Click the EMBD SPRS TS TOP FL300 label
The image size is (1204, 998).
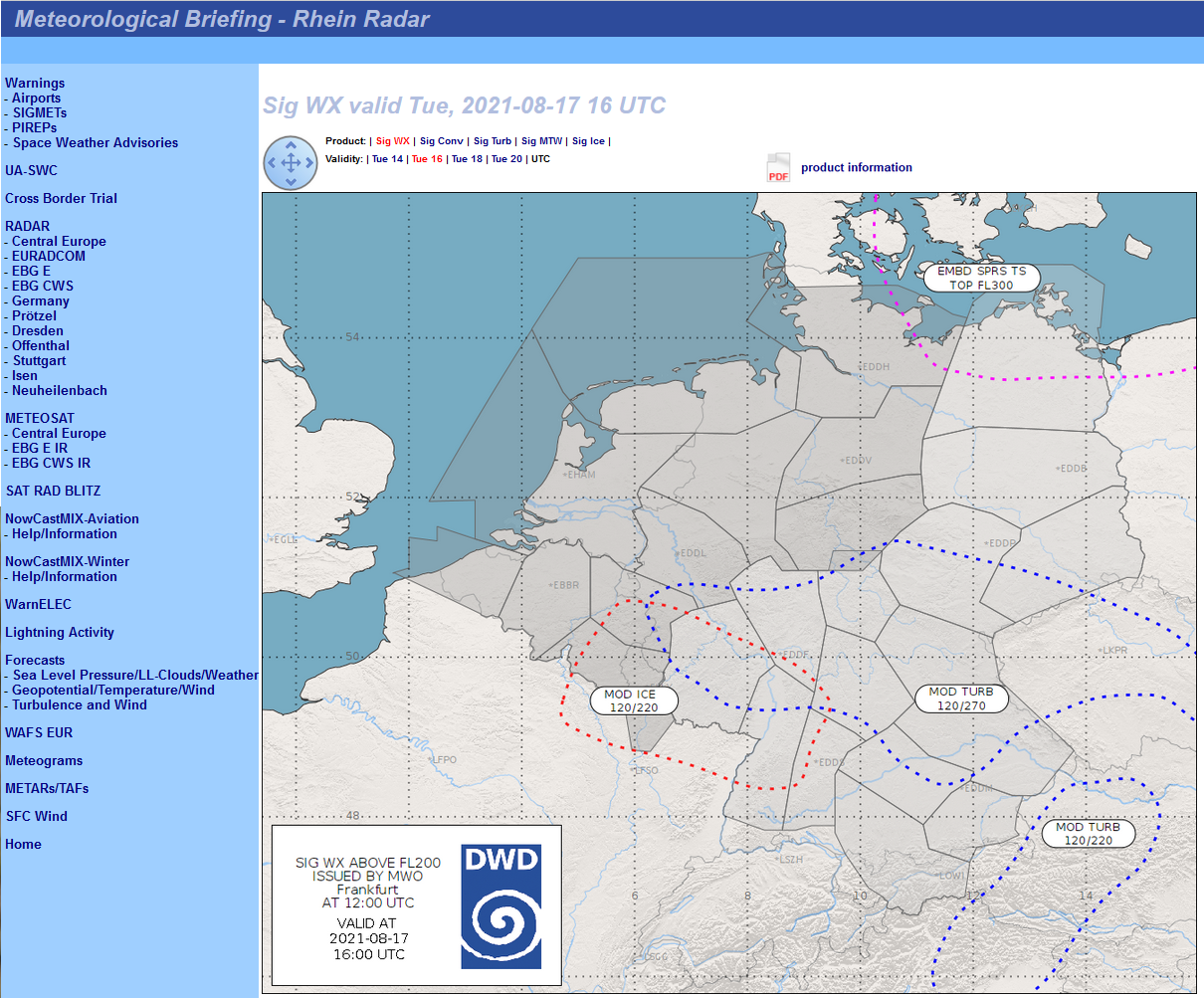click(981, 278)
